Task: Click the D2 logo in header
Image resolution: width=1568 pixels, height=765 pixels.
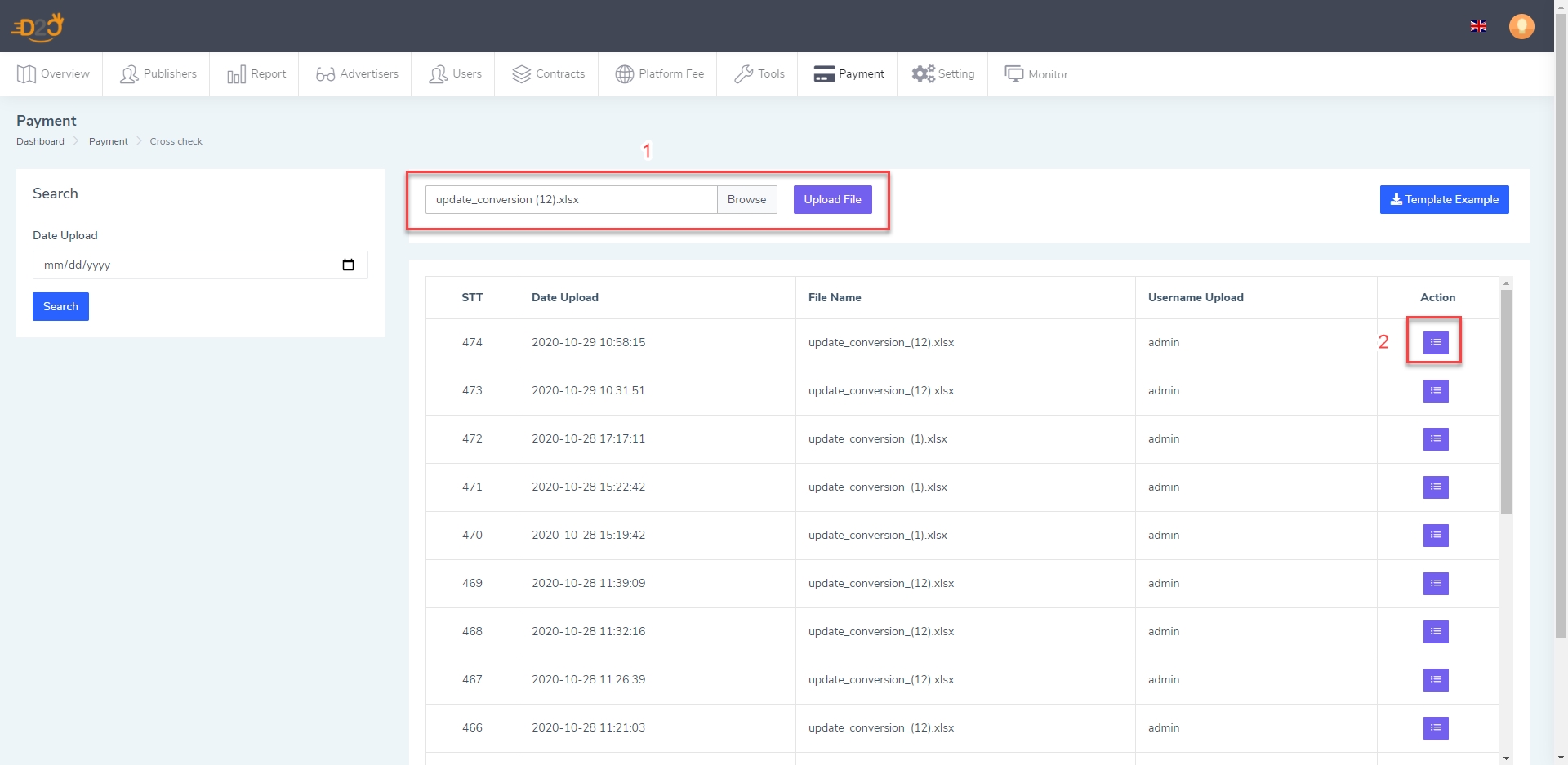Action: tap(38, 27)
